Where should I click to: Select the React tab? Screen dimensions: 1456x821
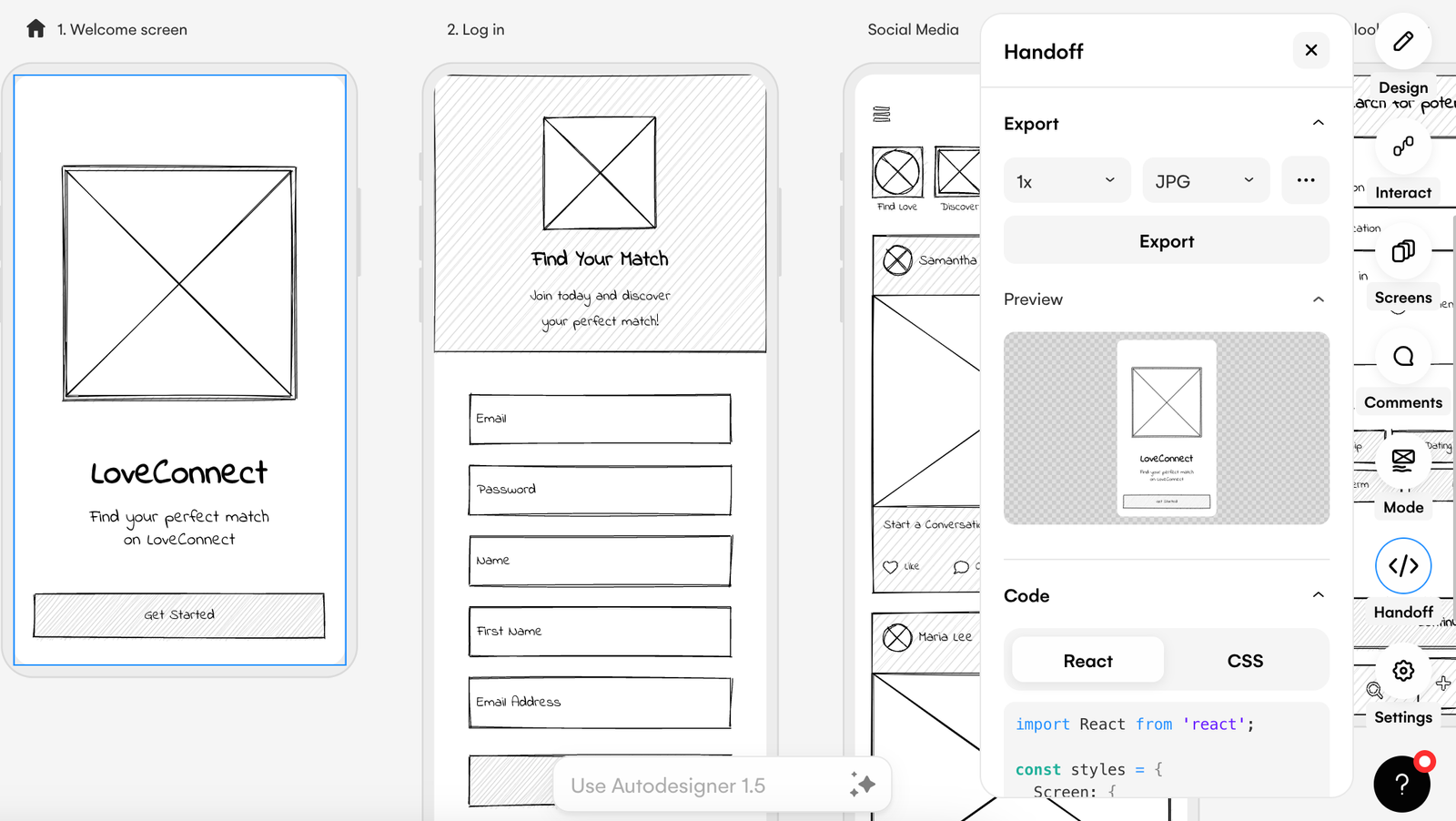click(x=1087, y=660)
